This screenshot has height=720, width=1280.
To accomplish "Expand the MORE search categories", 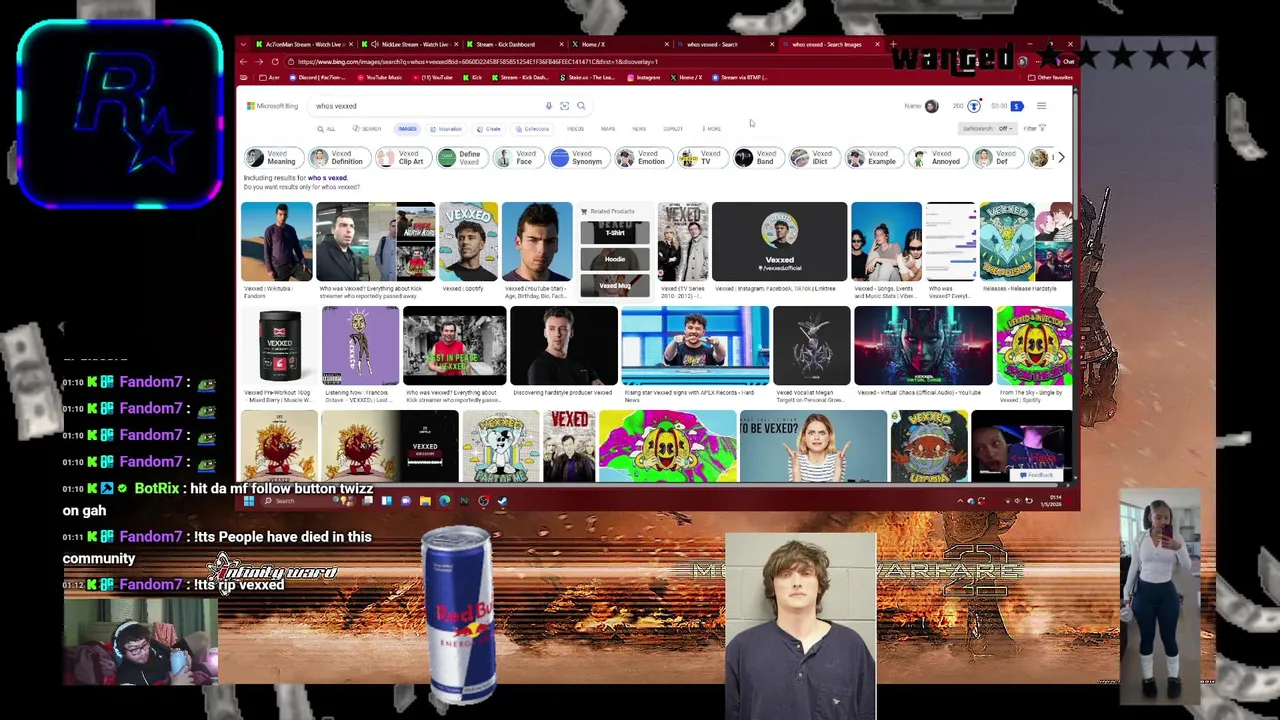I will coord(712,129).
